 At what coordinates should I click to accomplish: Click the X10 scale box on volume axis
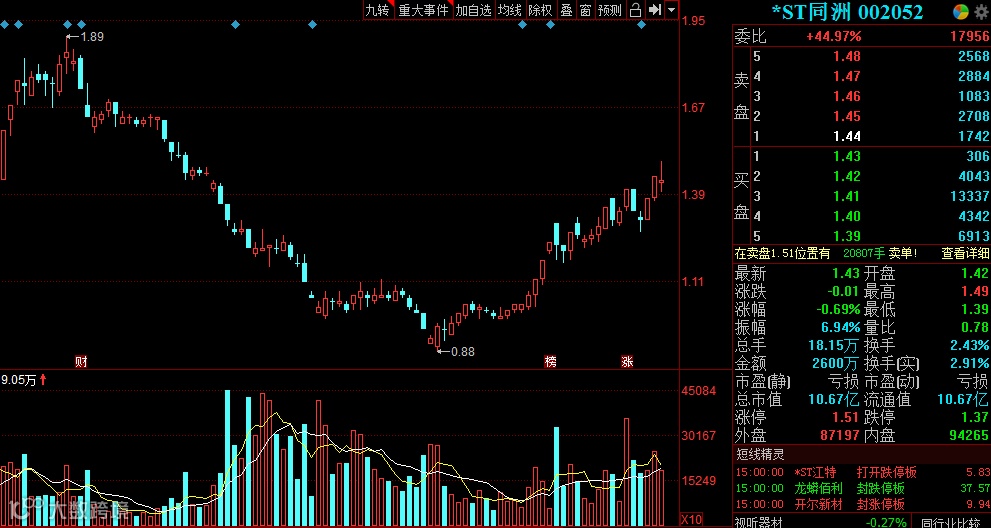tap(690, 520)
